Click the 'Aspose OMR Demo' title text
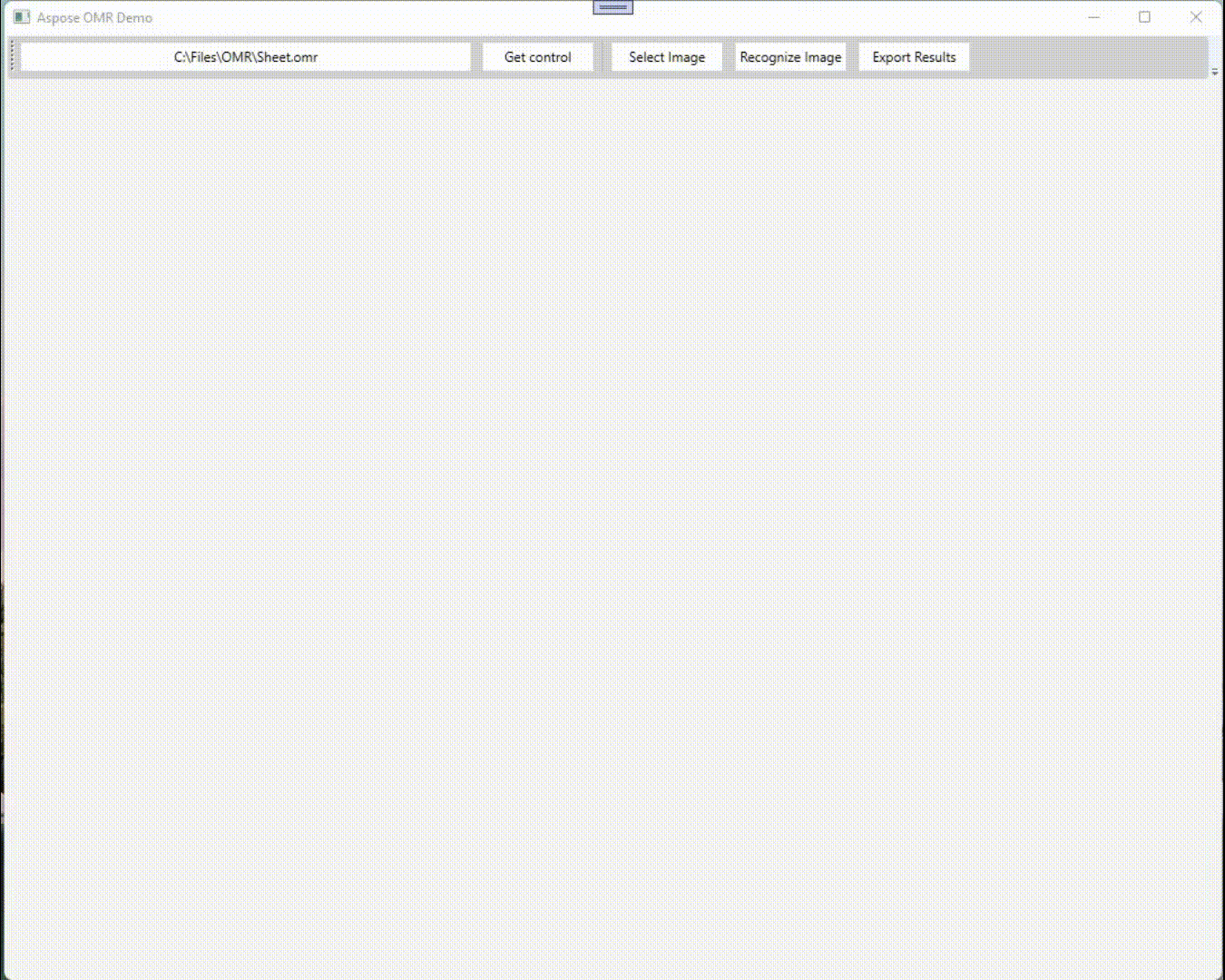The image size is (1225, 980). click(94, 17)
